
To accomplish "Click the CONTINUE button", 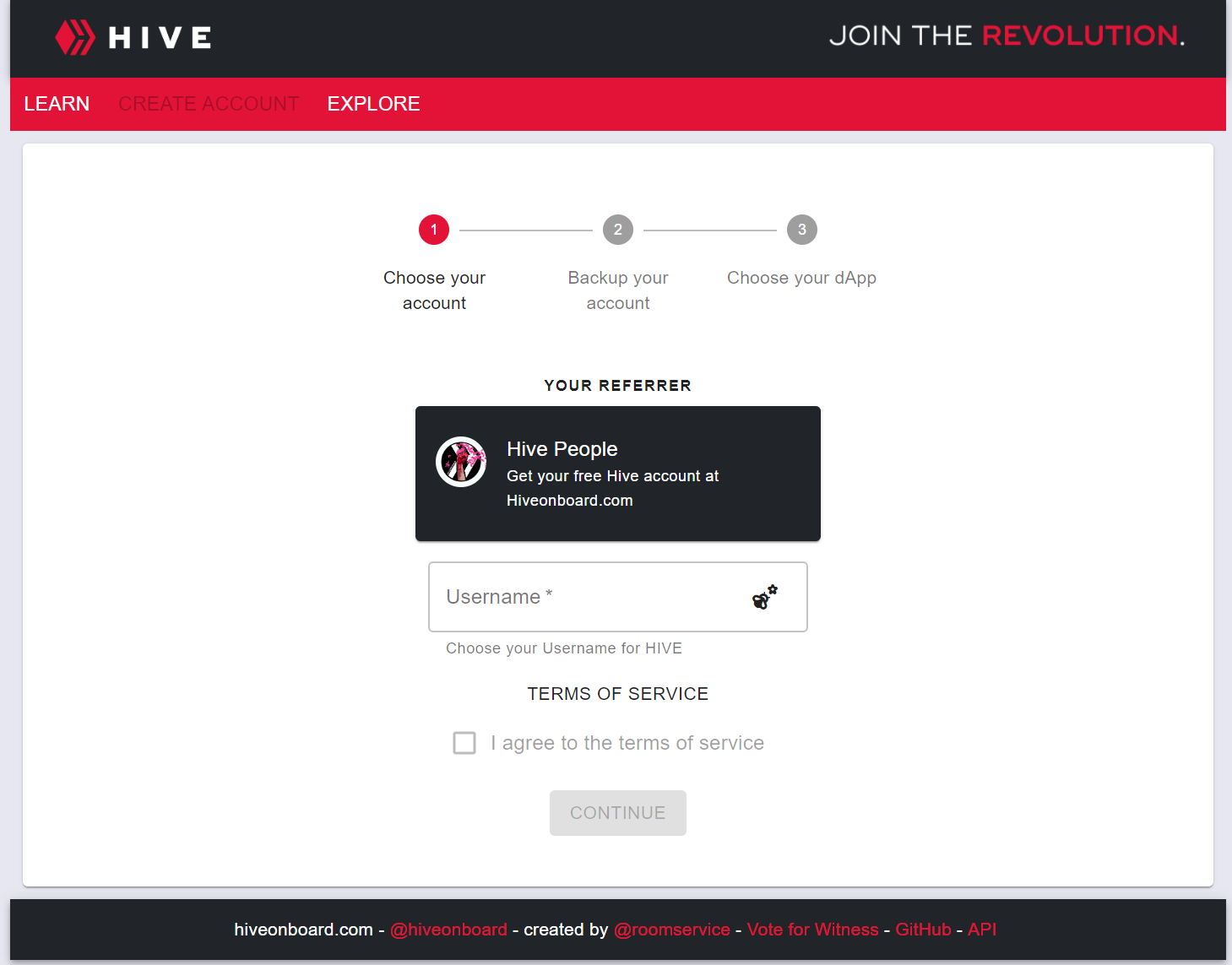I will point(618,813).
